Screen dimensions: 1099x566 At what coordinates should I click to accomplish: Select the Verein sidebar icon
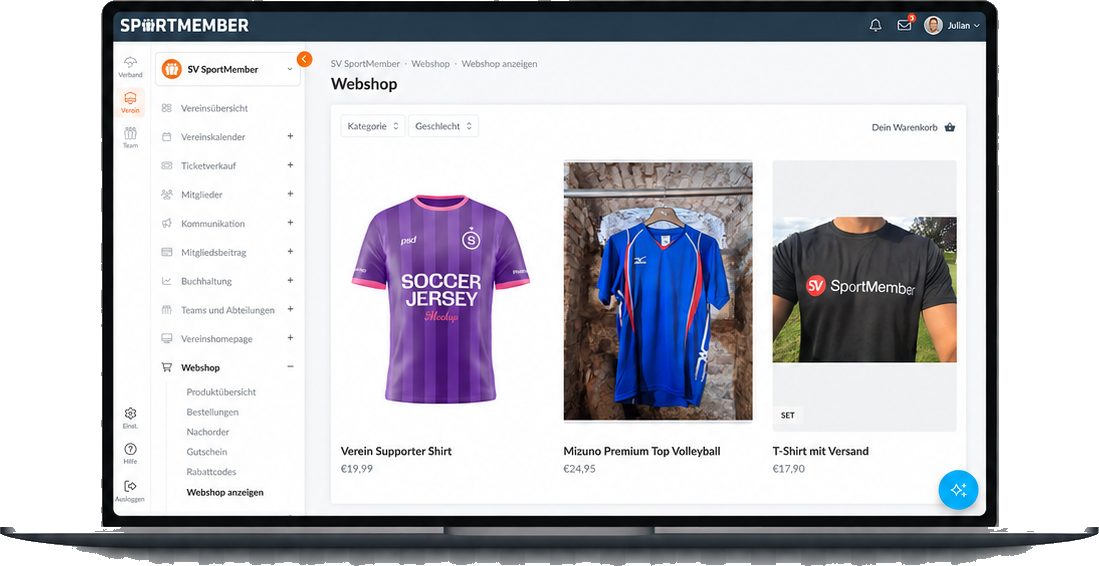[130, 102]
